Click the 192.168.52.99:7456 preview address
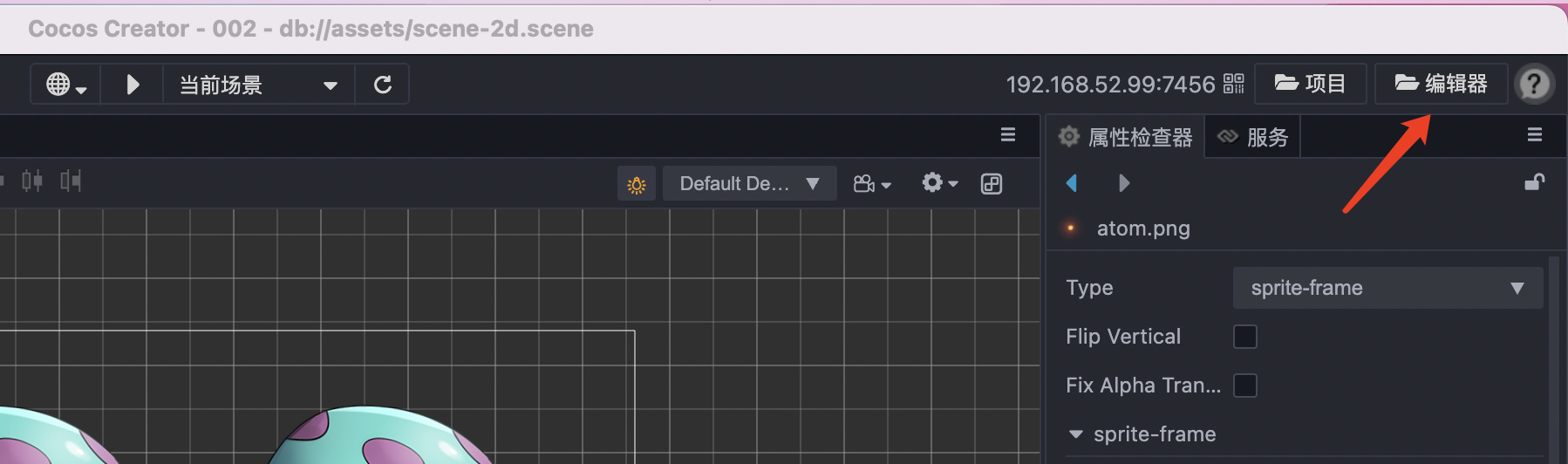1568x464 pixels. tap(1110, 85)
